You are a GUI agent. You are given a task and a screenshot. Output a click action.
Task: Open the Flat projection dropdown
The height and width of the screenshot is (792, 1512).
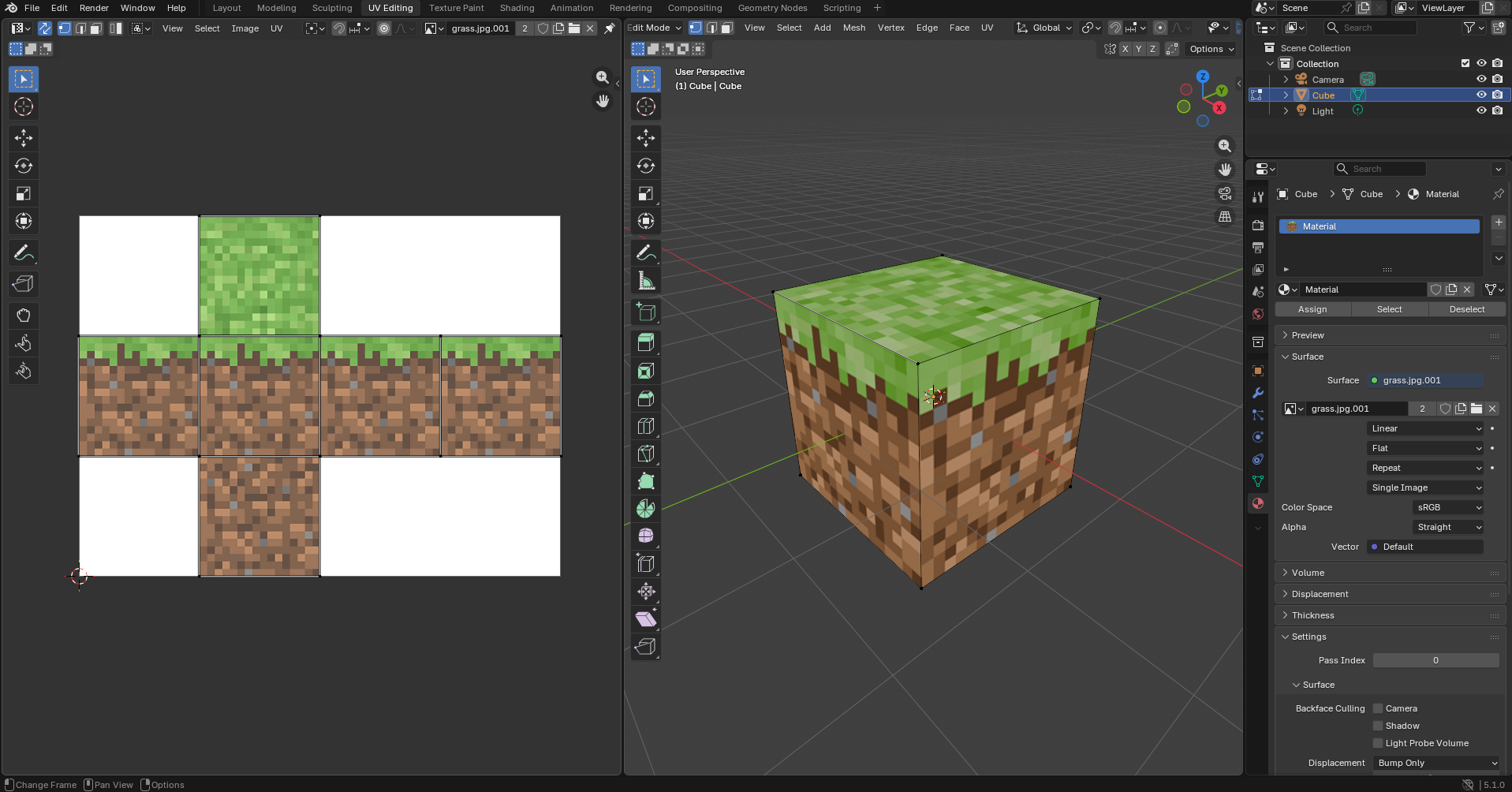pos(1425,448)
